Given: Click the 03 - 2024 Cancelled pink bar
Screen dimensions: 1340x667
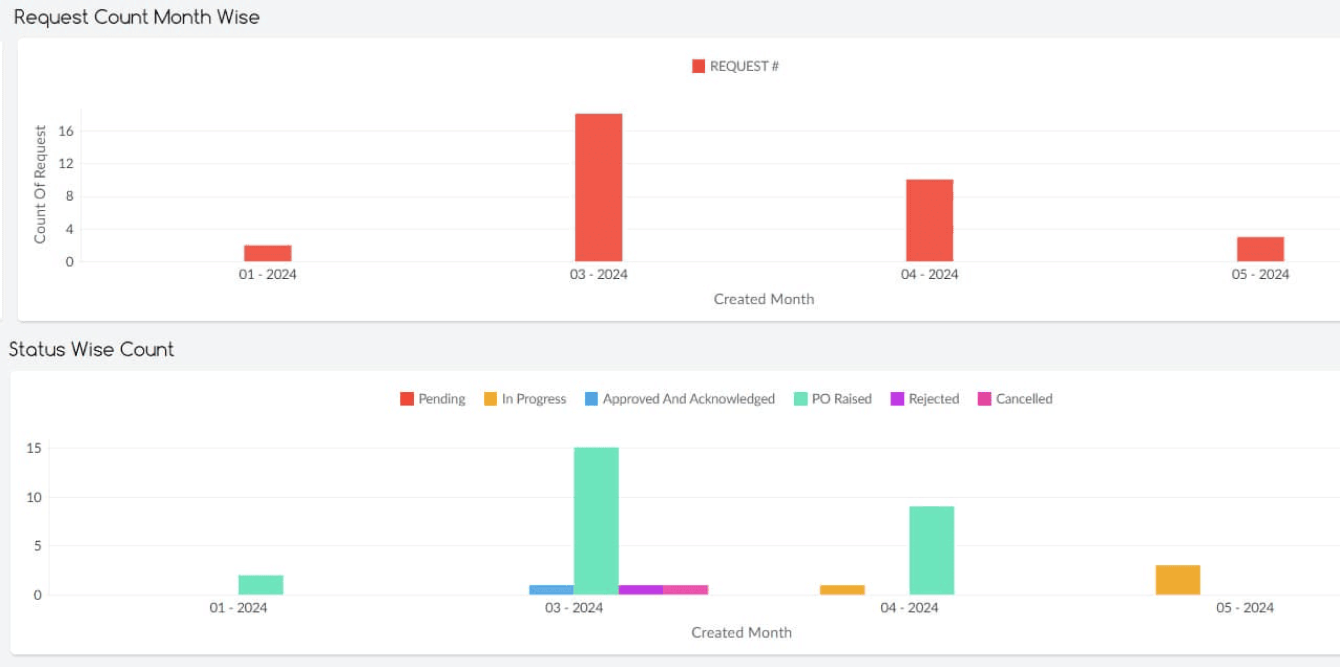Looking at the screenshot, I should click(686, 590).
